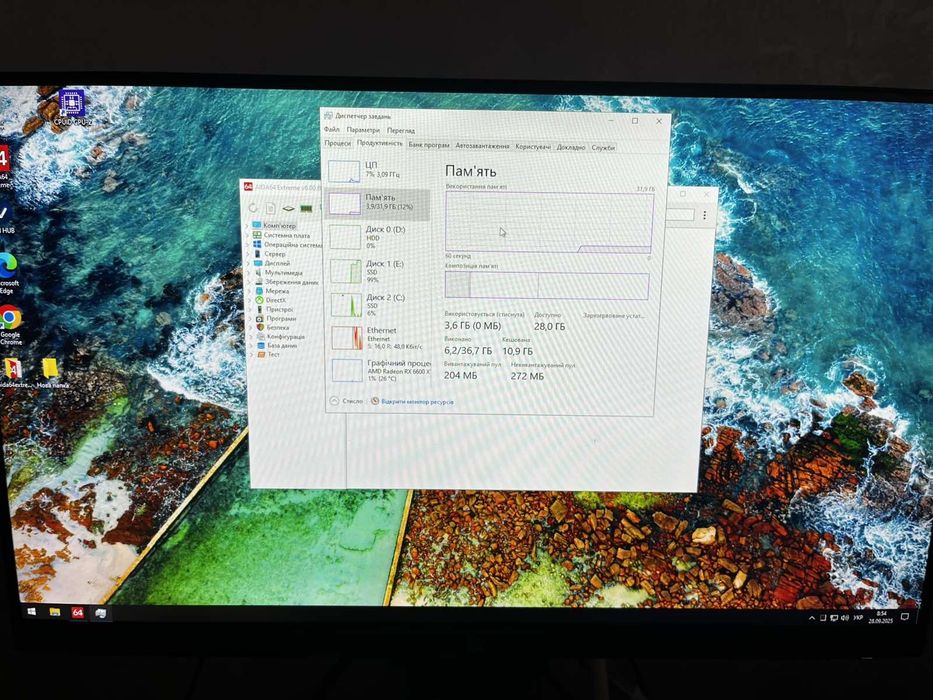Viewport: 933px width, 700px height.
Task: Open the taskbar clock and date
Action: pyautogui.click(x=881, y=617)
